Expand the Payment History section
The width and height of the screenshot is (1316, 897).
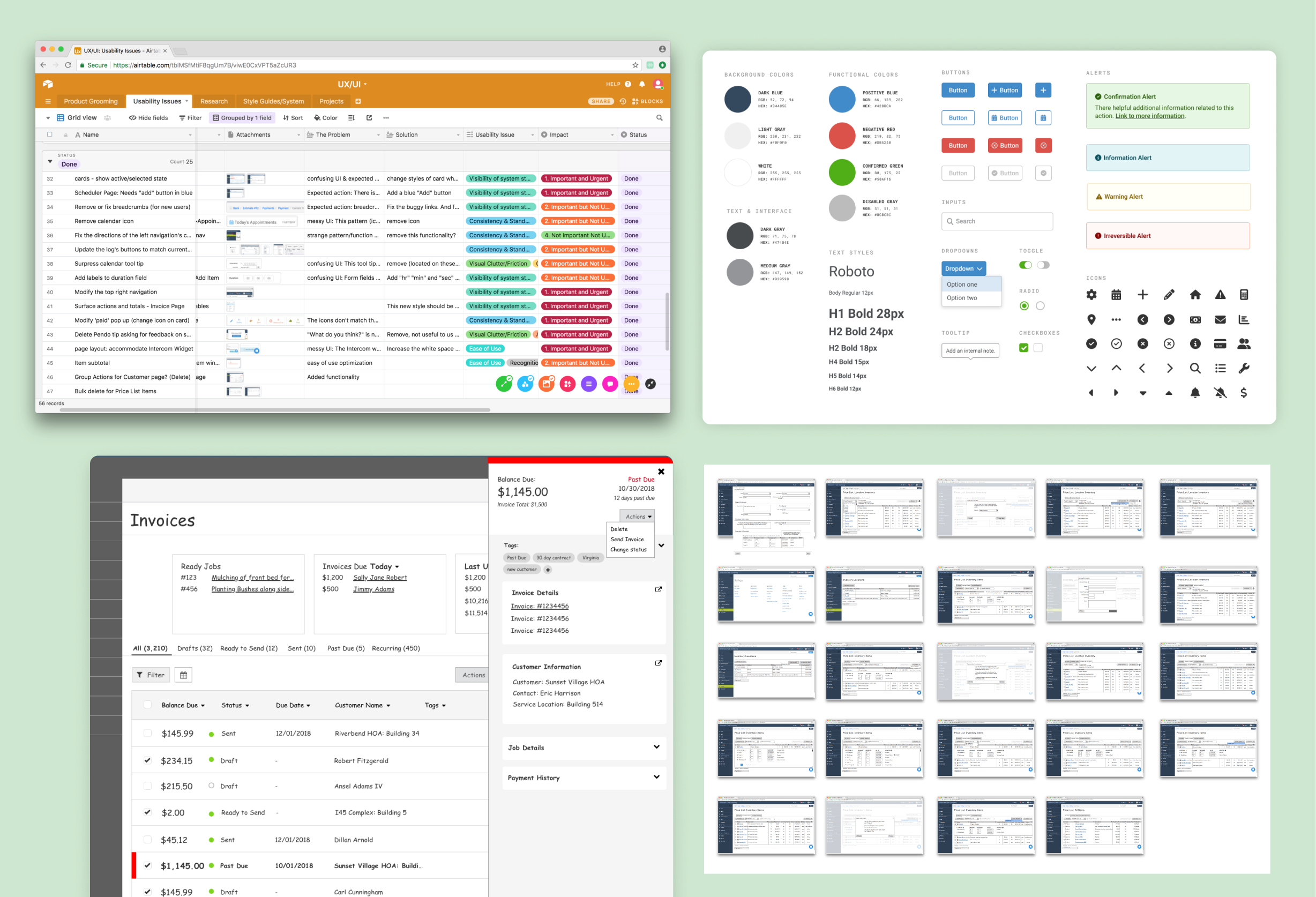656,777
